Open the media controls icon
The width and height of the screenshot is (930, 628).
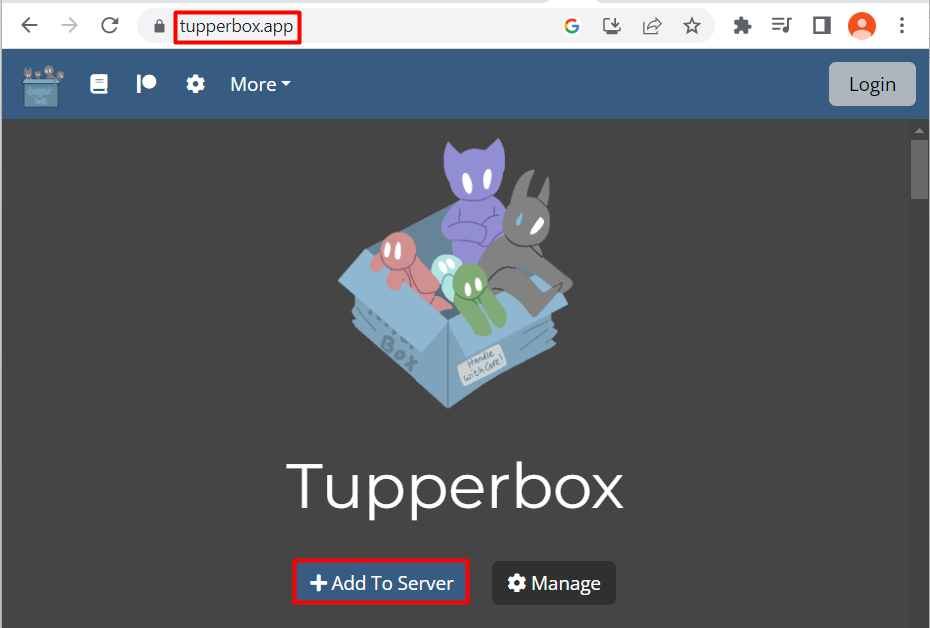(x=781, y=25)
